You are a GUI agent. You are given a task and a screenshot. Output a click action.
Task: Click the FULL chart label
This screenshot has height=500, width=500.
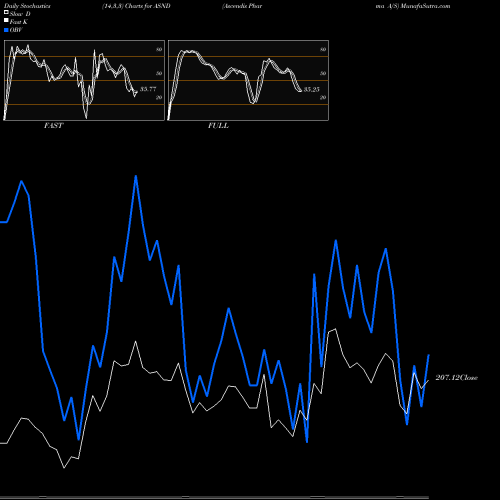(218, 126)
